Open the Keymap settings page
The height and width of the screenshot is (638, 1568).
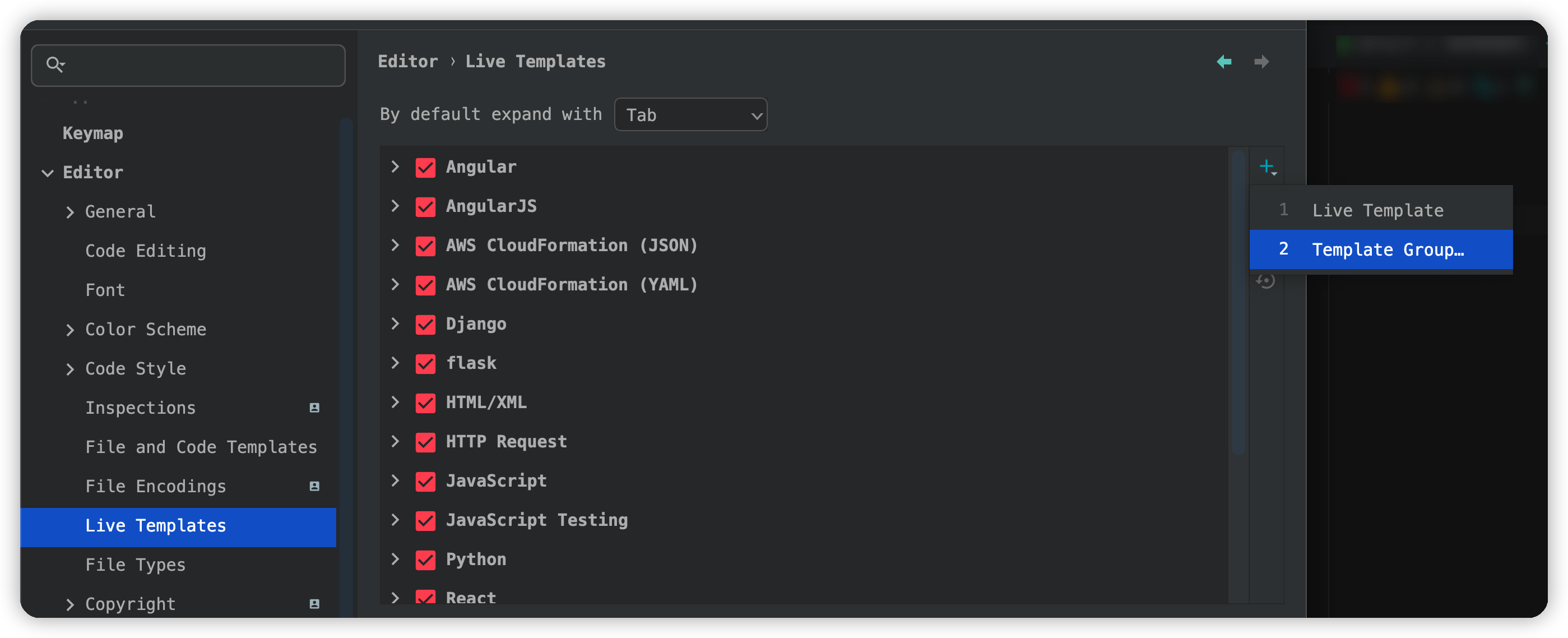point(92,133)
